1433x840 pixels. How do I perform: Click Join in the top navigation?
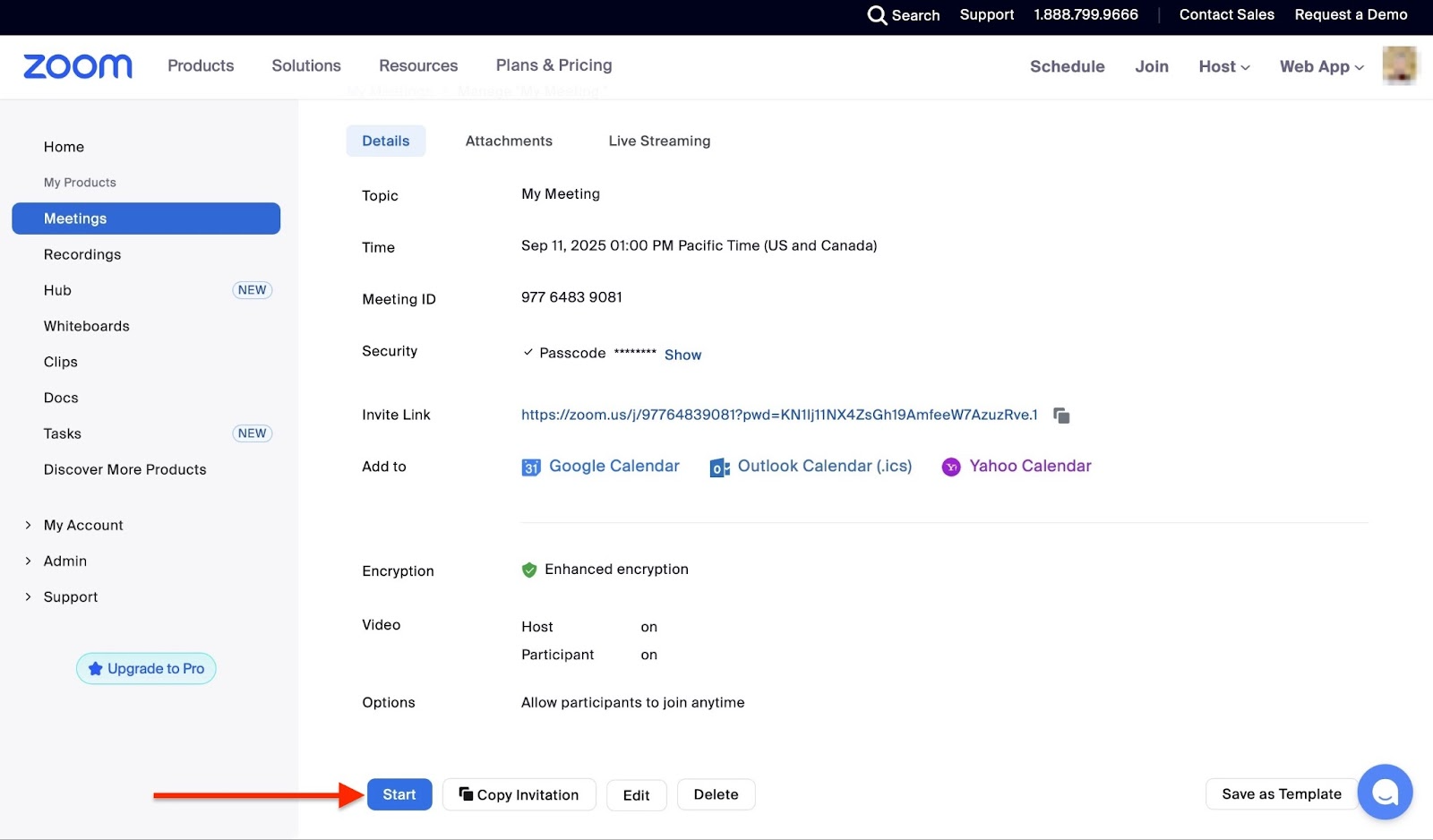1152,66
